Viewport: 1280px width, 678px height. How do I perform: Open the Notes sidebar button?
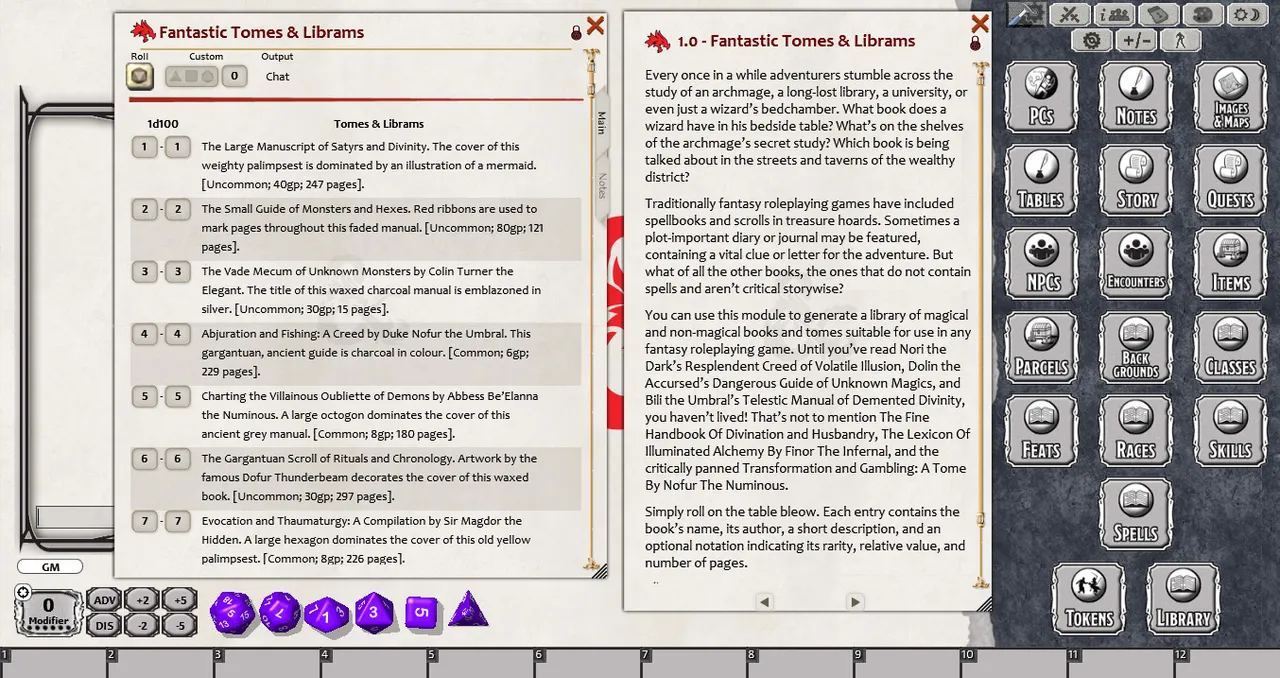1135,98
